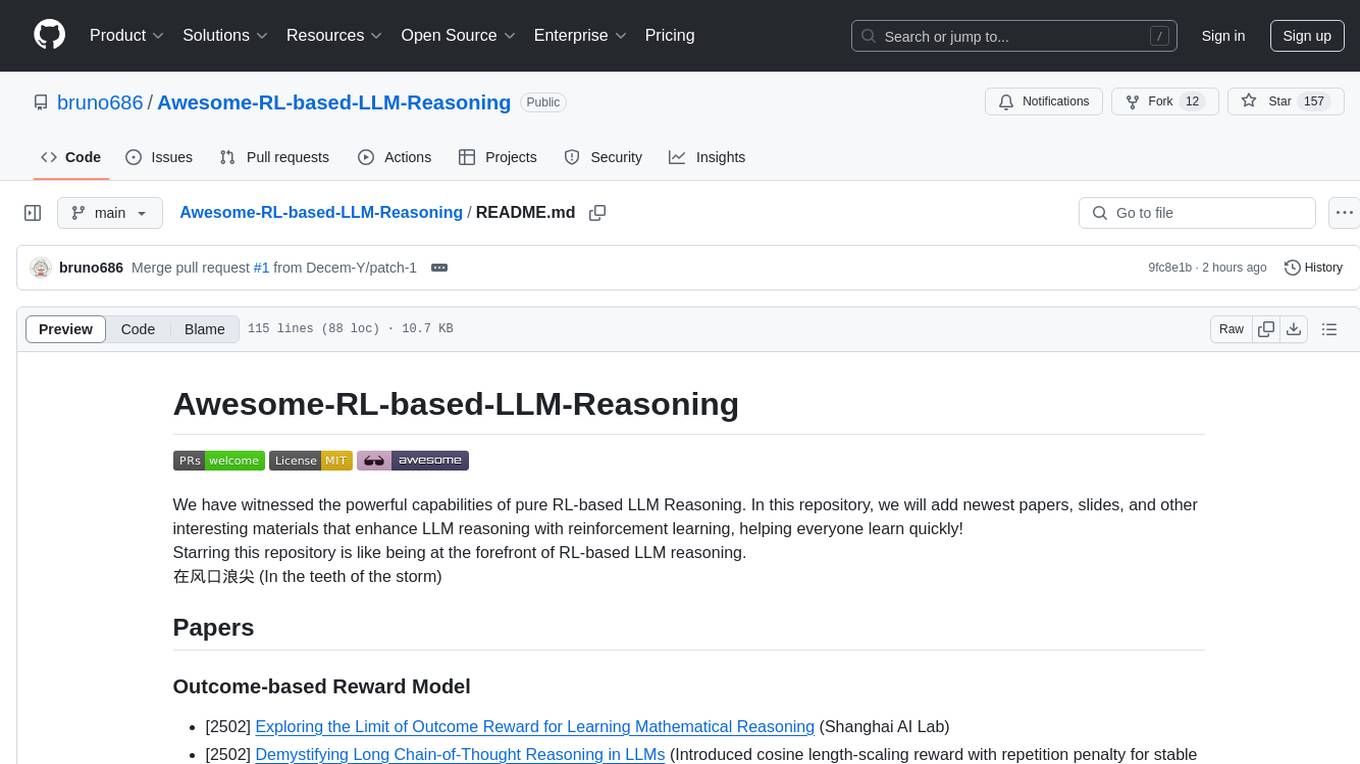Switch to the Issues tab
1360x764 pixels.
(159, 157)
